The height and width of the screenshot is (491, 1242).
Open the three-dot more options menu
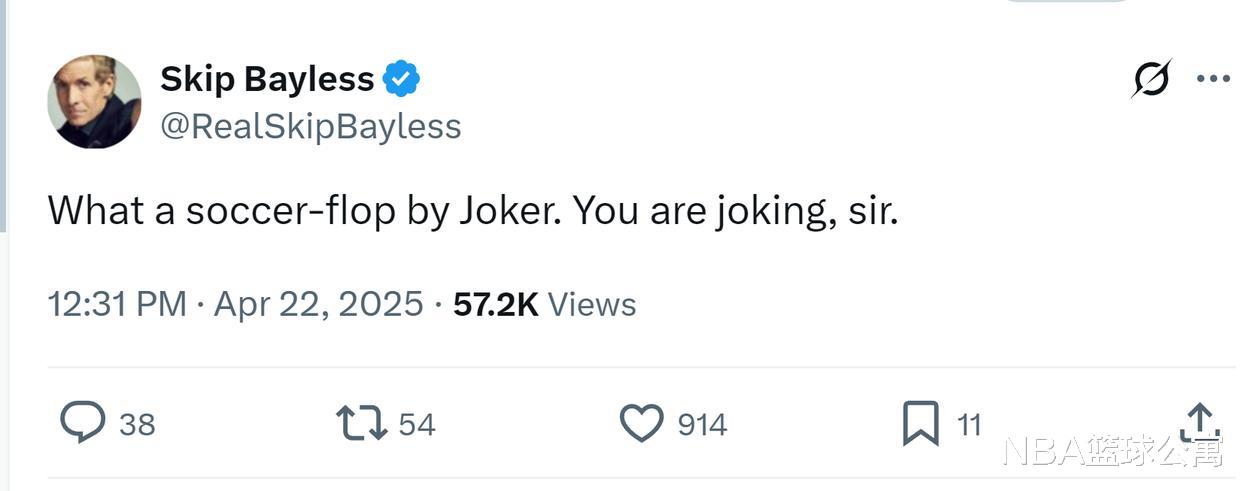tap(1213, 79)
